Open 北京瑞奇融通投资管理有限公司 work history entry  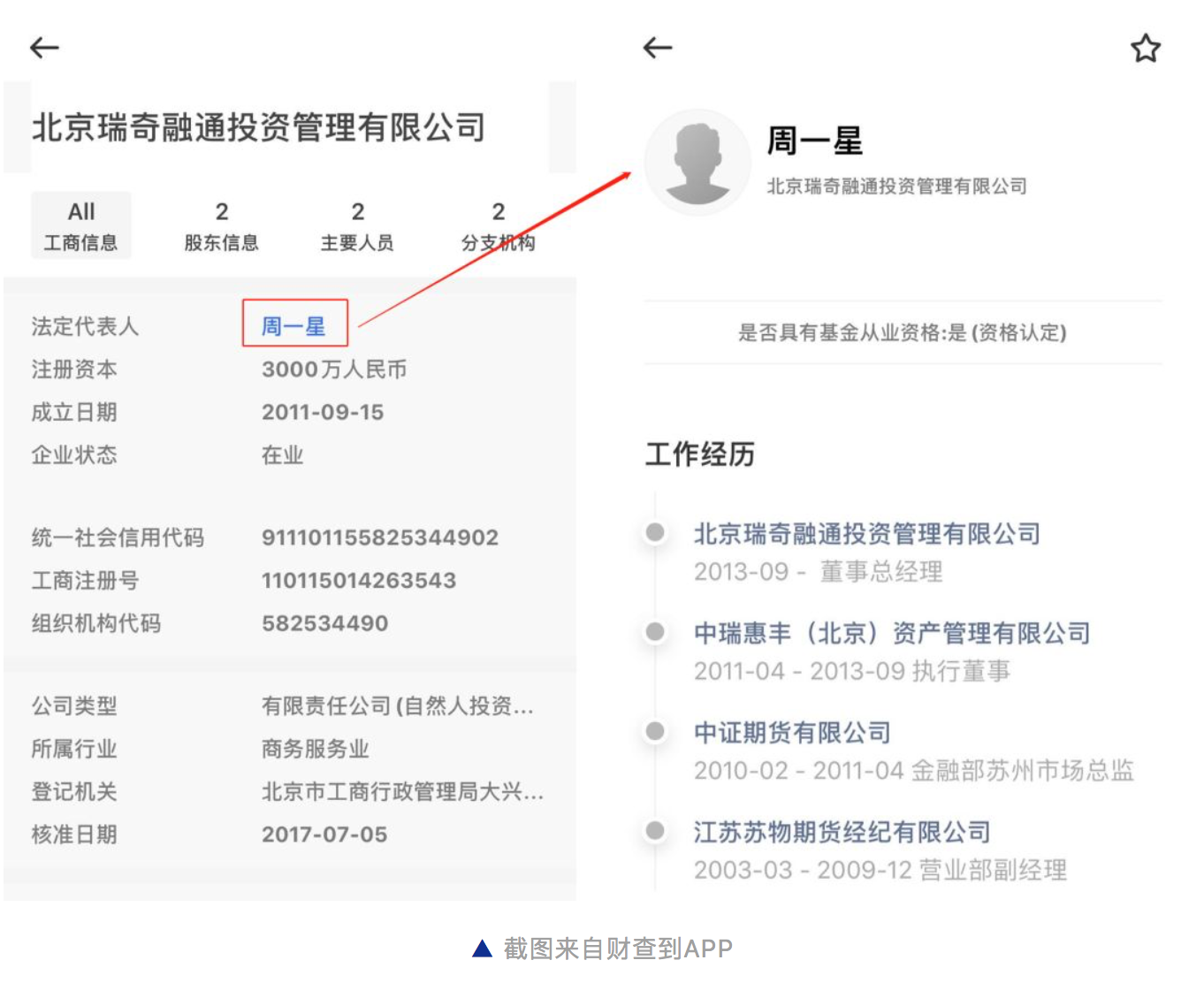point(867,534)
